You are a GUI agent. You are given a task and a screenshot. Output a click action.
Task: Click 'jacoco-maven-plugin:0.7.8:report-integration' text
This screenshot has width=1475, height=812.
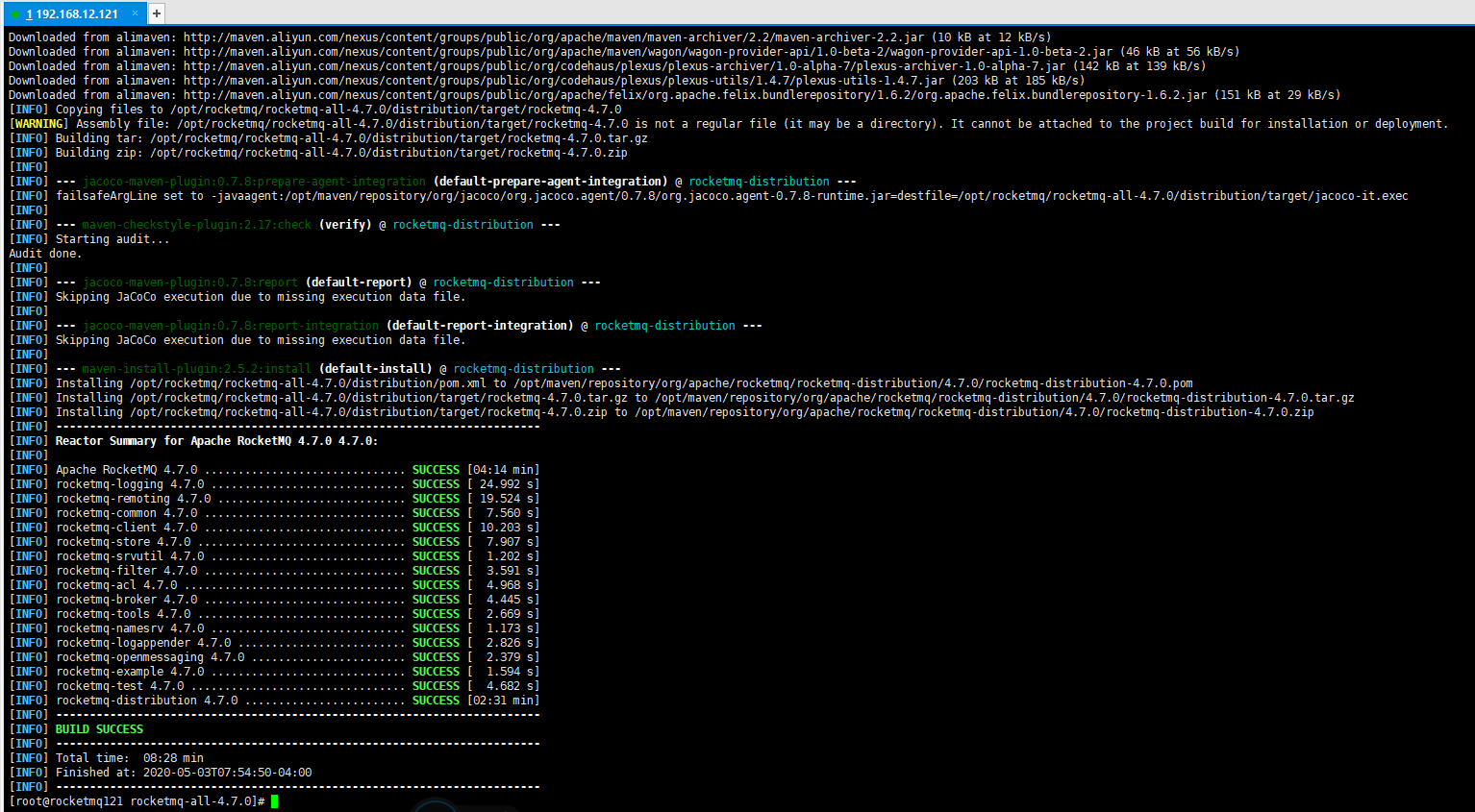click(231, 326)
